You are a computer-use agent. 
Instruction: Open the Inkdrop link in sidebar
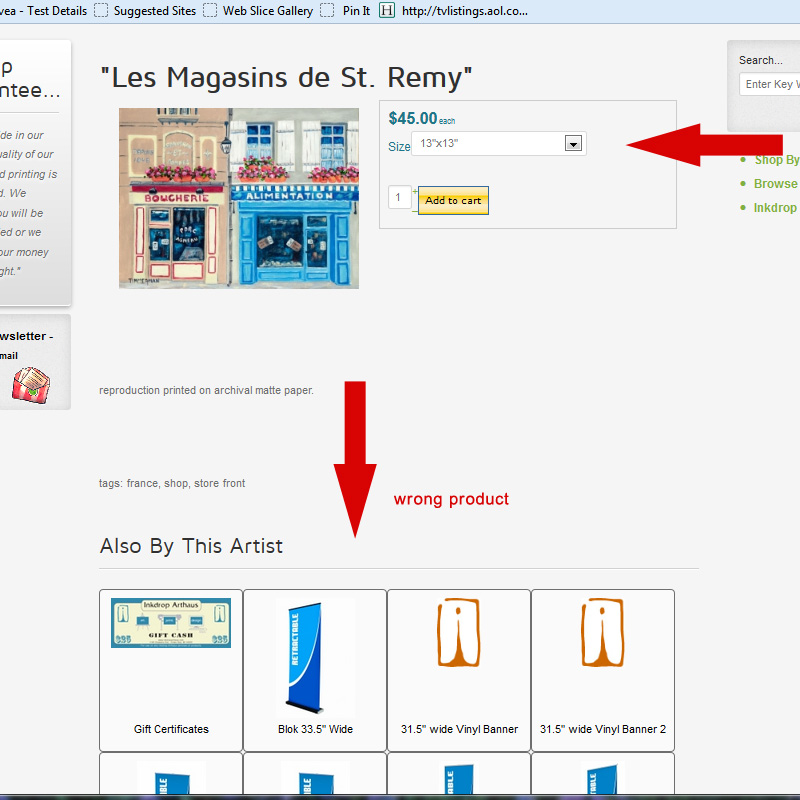(775, 208)
